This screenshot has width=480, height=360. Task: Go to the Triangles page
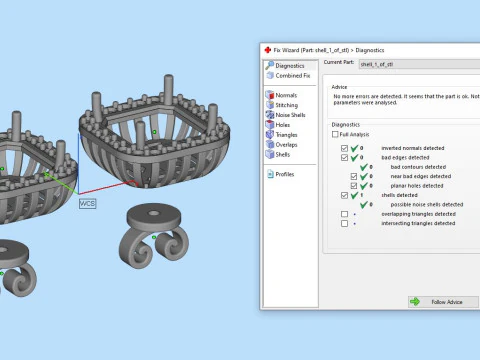pos(286,135)
